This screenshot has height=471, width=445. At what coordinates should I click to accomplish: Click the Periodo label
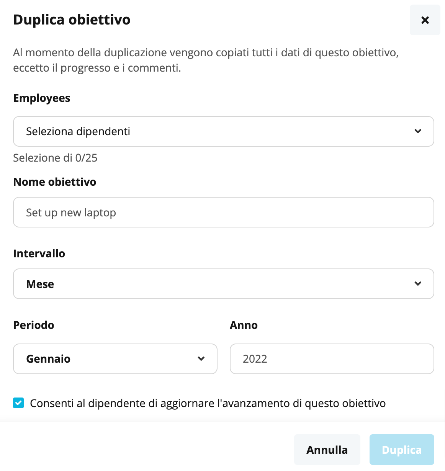(34, 325)
